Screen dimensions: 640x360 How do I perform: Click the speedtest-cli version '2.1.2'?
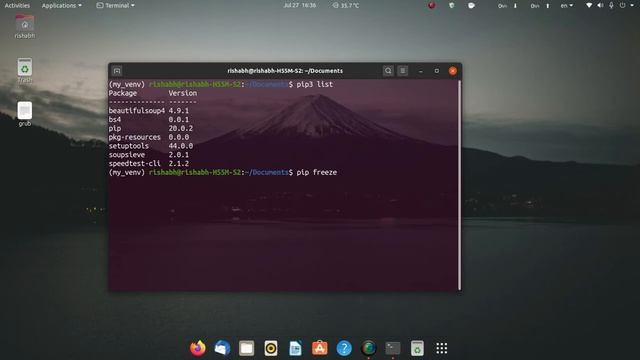tap(179, 164)
